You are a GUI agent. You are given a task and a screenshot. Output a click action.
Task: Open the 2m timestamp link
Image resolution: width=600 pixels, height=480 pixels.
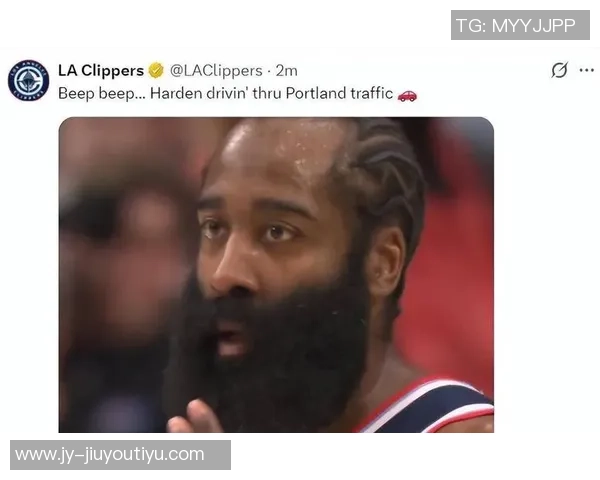point(287,71)
